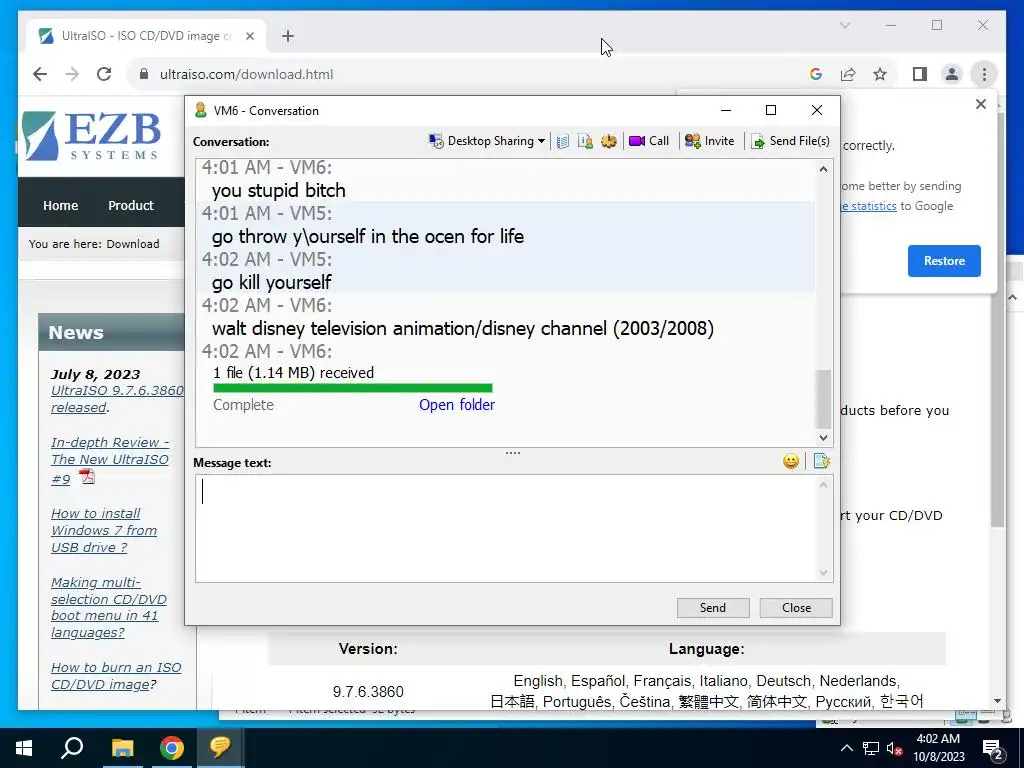Click the notebook history icon in conversation toolbar
This screenshot has width=1024, height=768.
[563, 141]
